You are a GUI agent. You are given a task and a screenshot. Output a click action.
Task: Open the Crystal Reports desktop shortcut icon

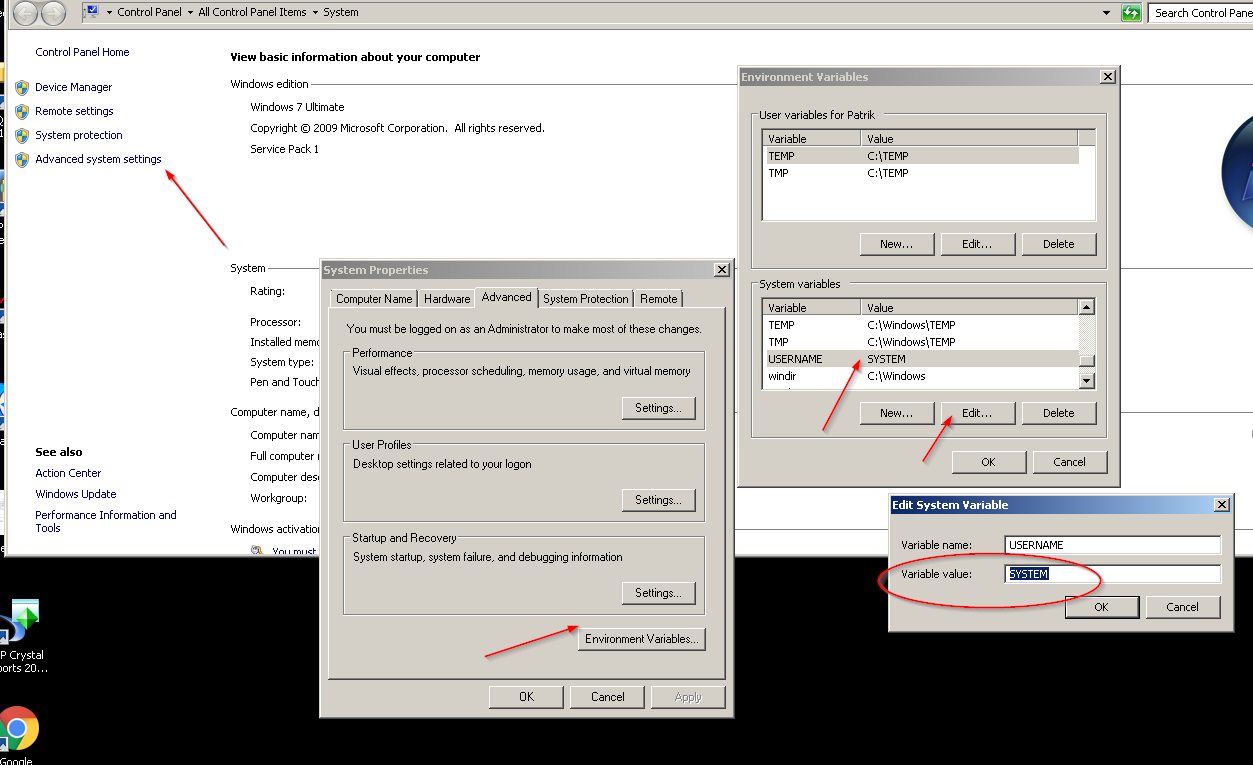click(23, 621)
